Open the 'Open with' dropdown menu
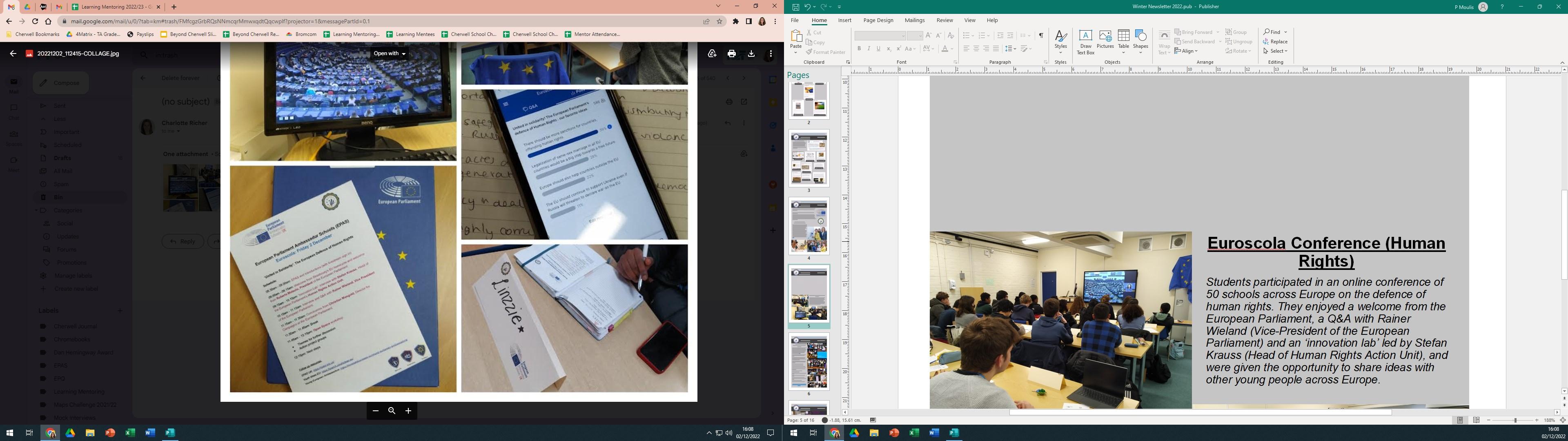The width and height of the screenshot is (1568, 441). click(x=390, y=53)
